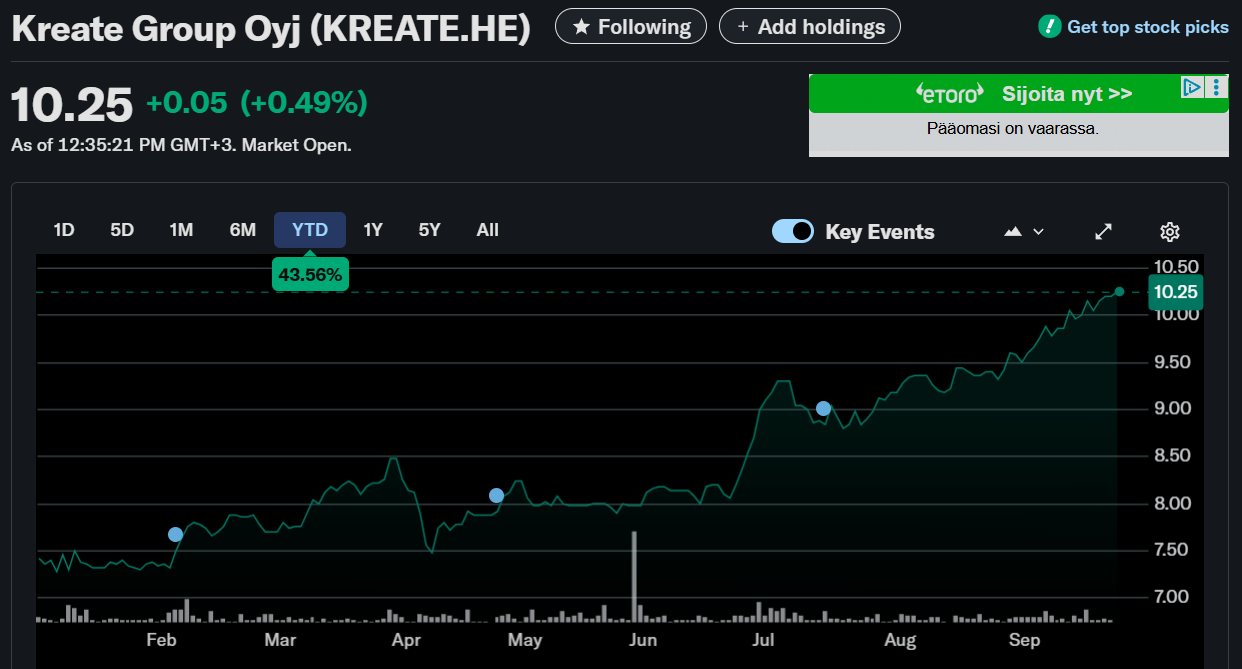
Task: Click key event marker in early February
Action: tap(175, 534)
